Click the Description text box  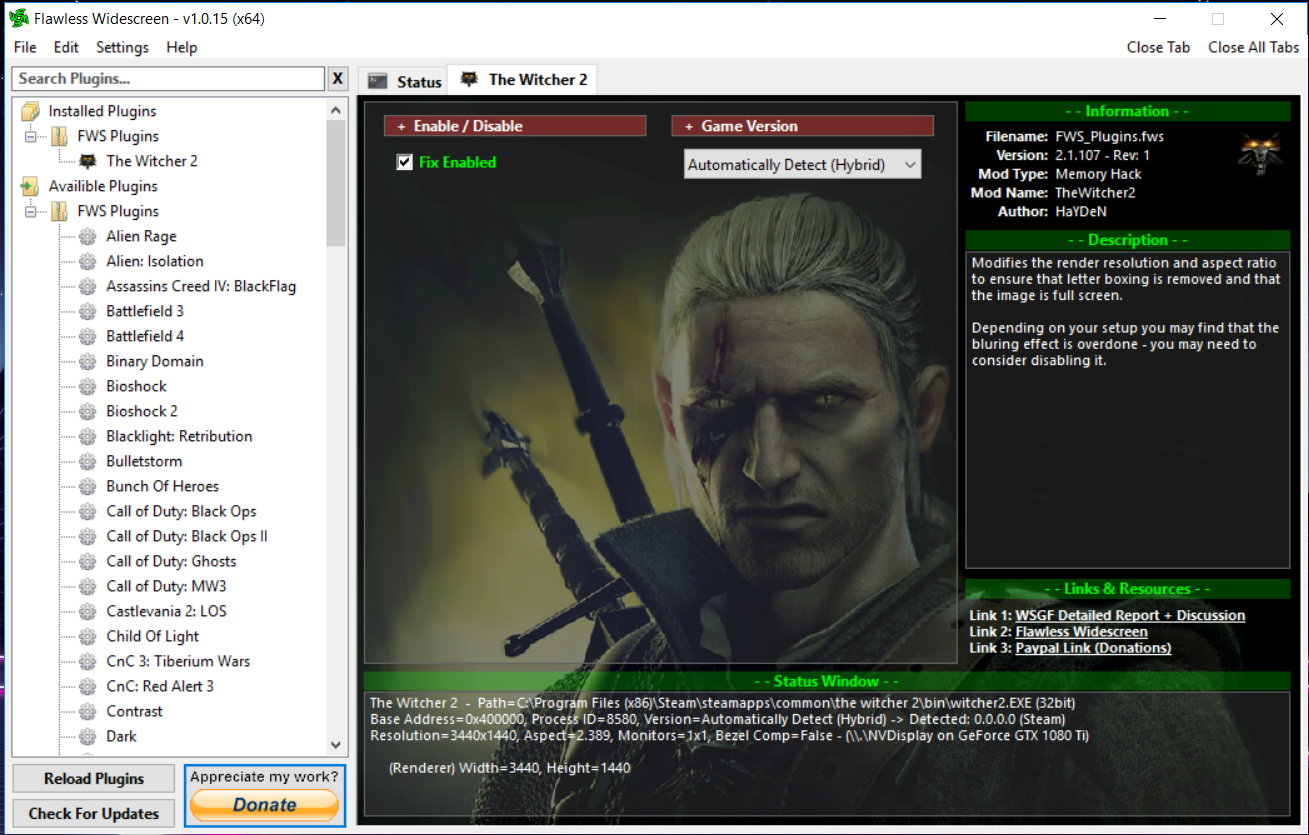click(1127, 410)
